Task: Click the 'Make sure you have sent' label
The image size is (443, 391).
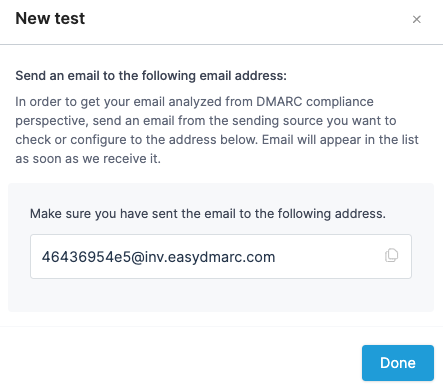Action: 208,214
